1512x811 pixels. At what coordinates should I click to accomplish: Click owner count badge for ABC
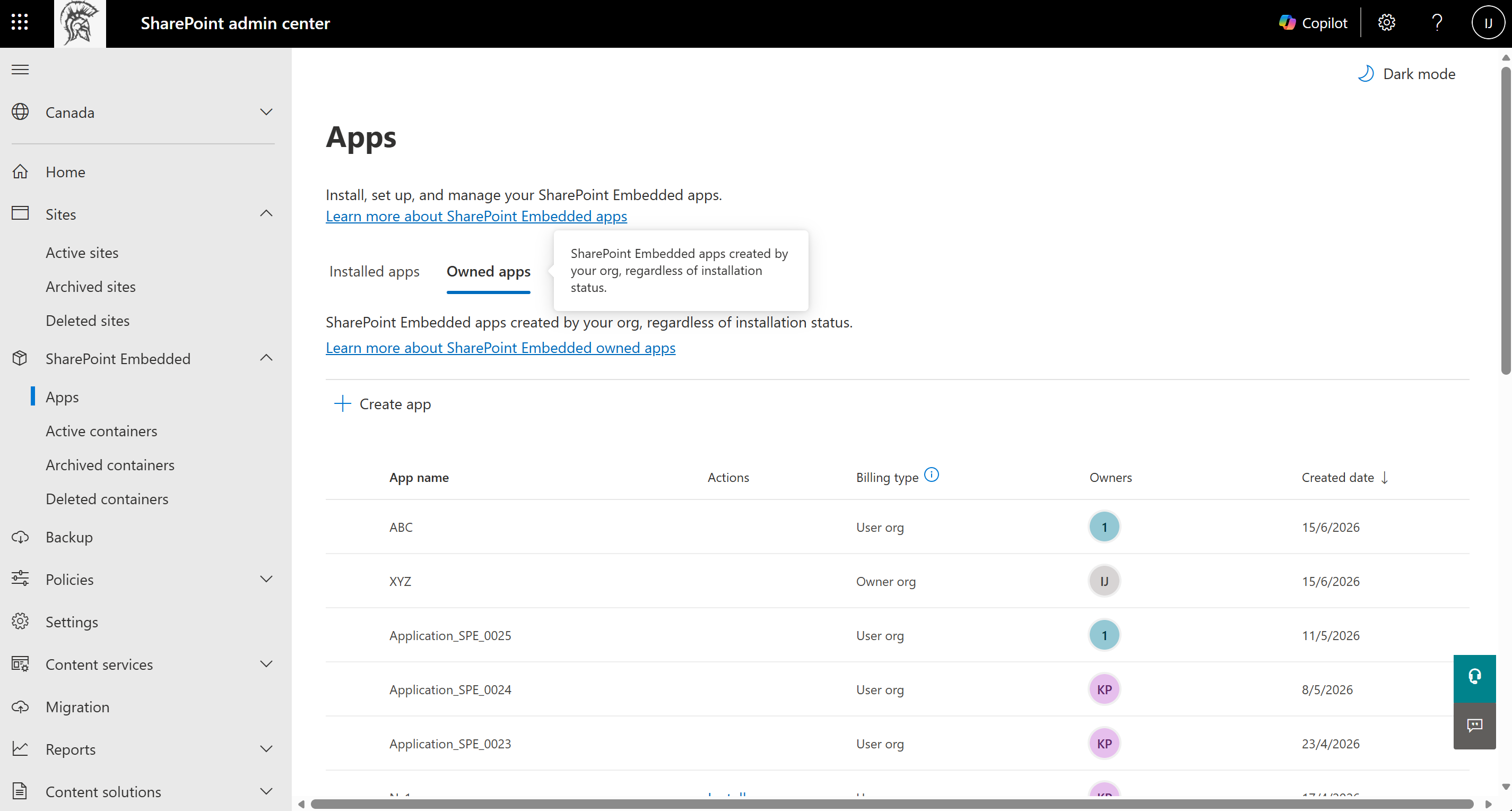tap(1104, 527)
